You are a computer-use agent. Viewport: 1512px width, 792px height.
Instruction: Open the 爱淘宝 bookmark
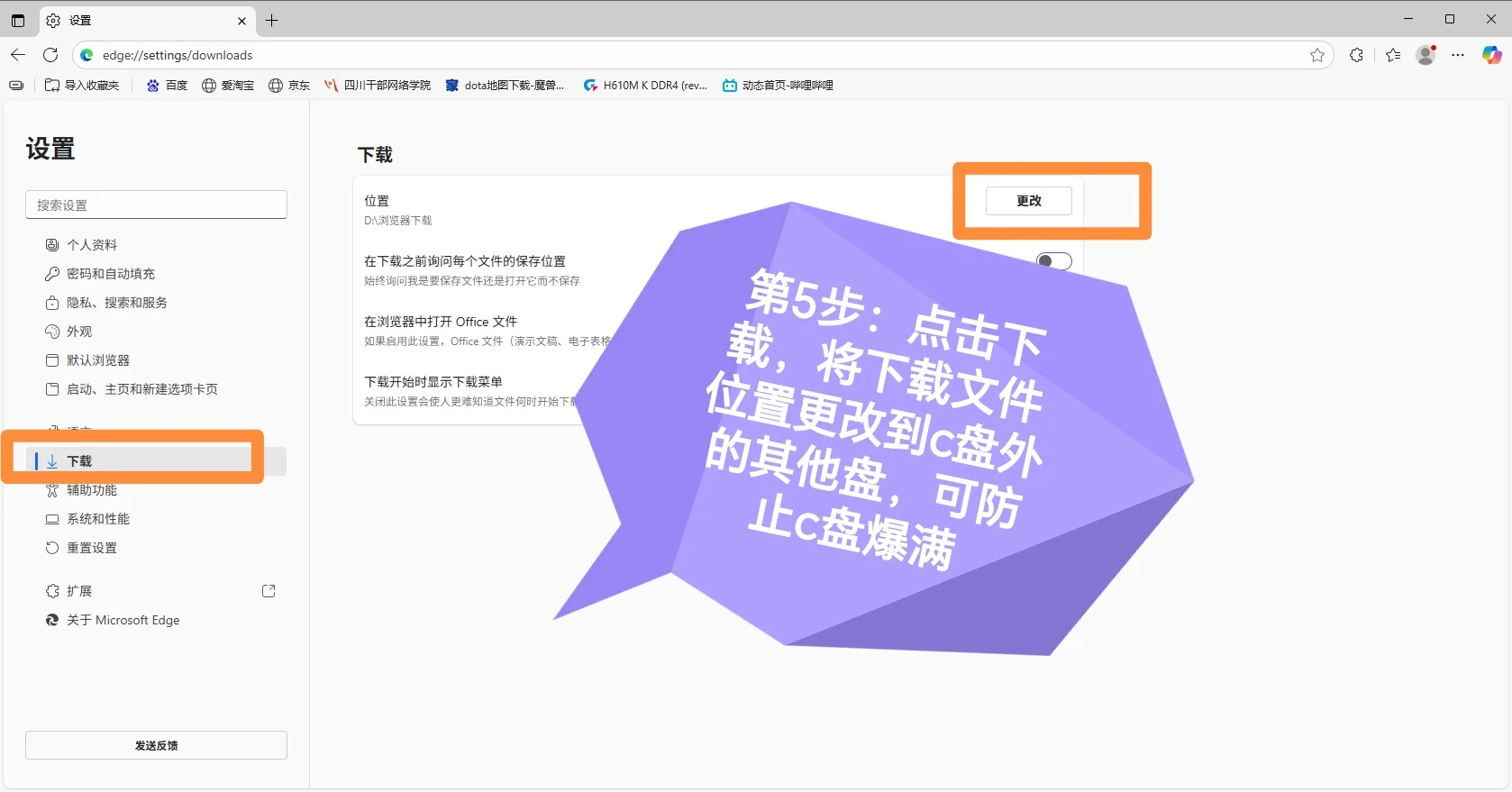228,85
